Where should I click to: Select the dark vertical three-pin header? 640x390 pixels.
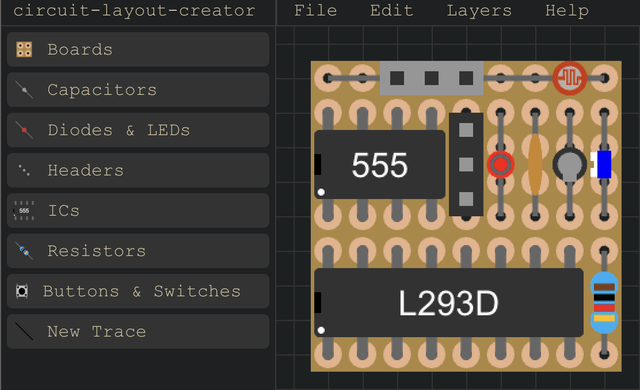tap(466, 164)
